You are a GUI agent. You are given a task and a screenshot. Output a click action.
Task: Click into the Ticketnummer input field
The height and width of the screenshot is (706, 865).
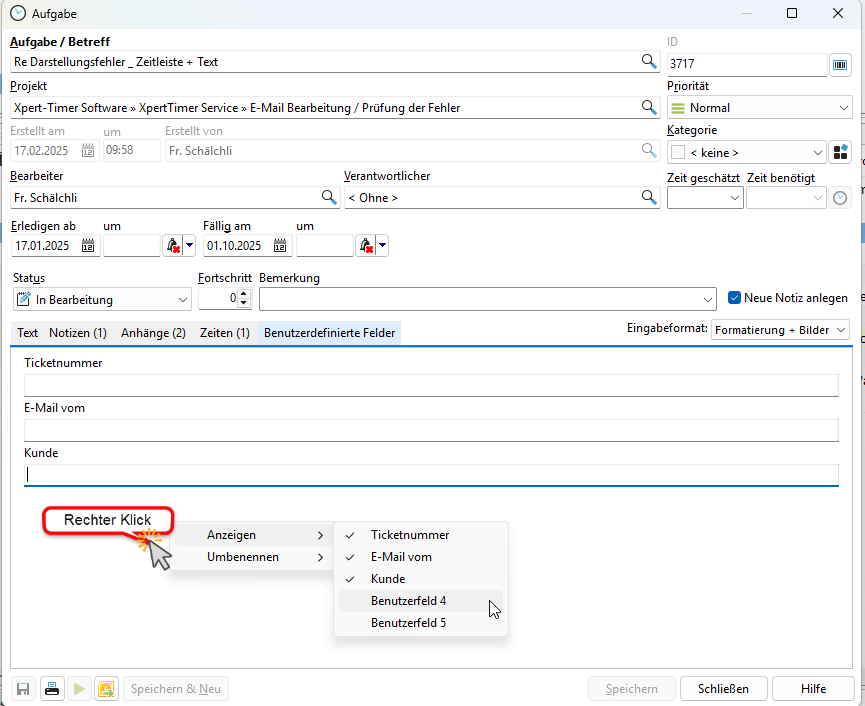click(x=430, y=385)
